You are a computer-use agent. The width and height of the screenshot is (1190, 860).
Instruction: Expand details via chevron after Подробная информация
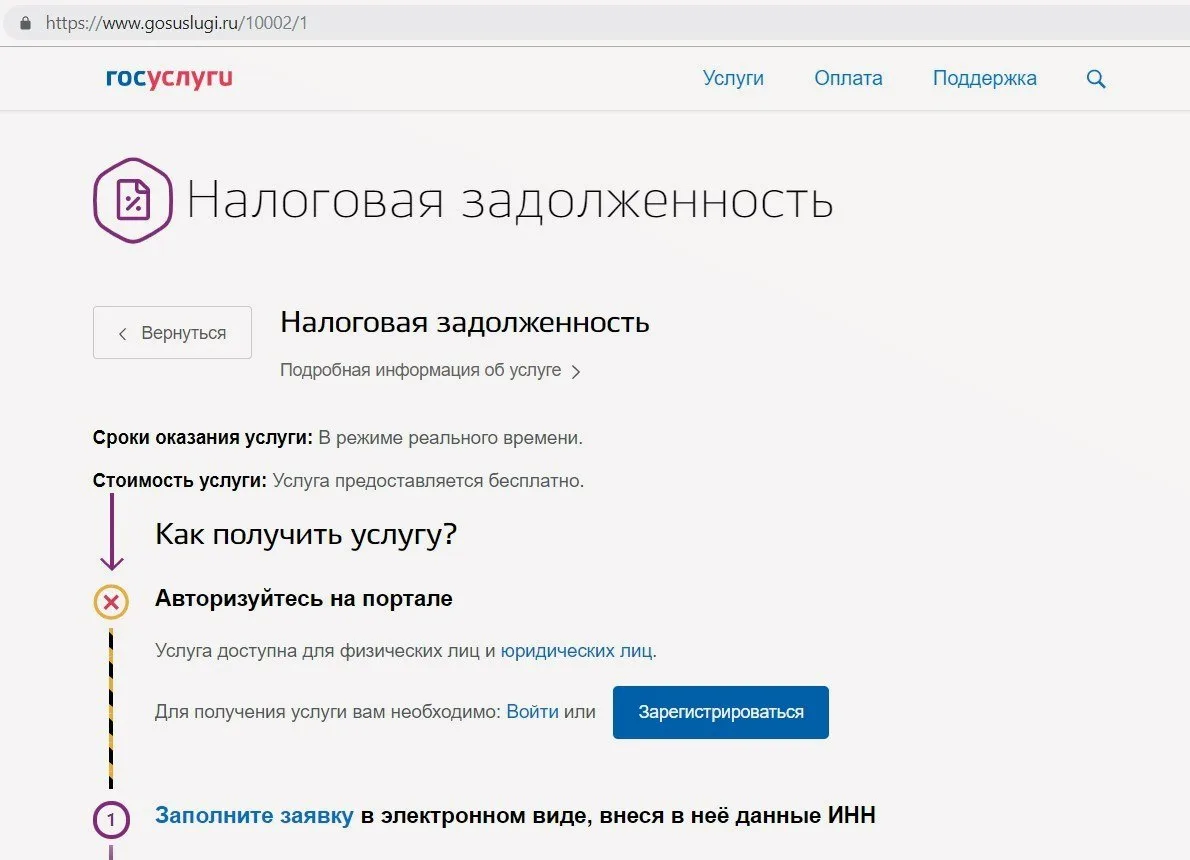point(576,371)
